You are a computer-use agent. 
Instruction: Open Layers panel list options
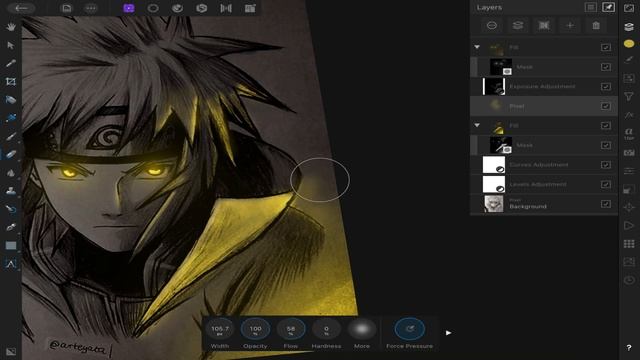pos(590,7)
